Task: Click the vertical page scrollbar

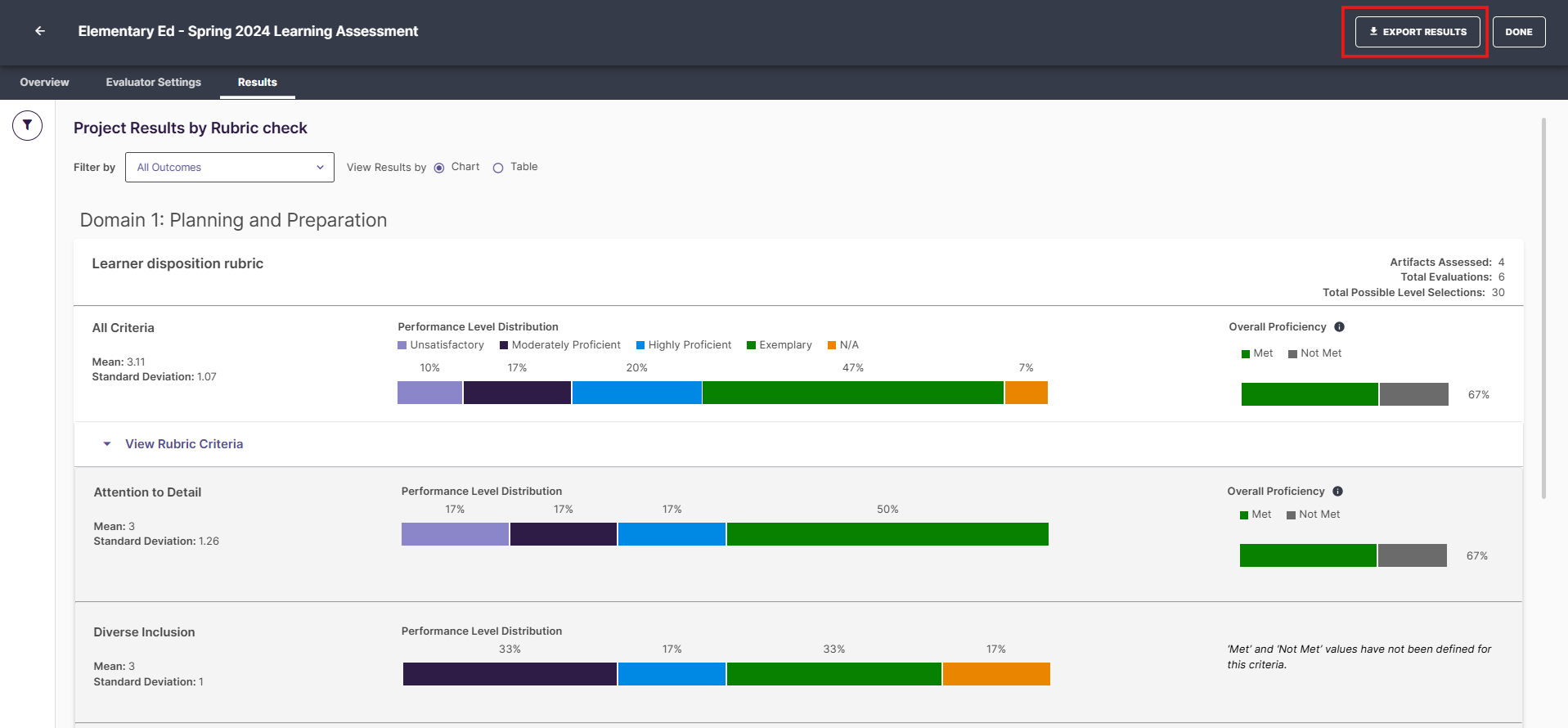Action: click(1543, 308)
